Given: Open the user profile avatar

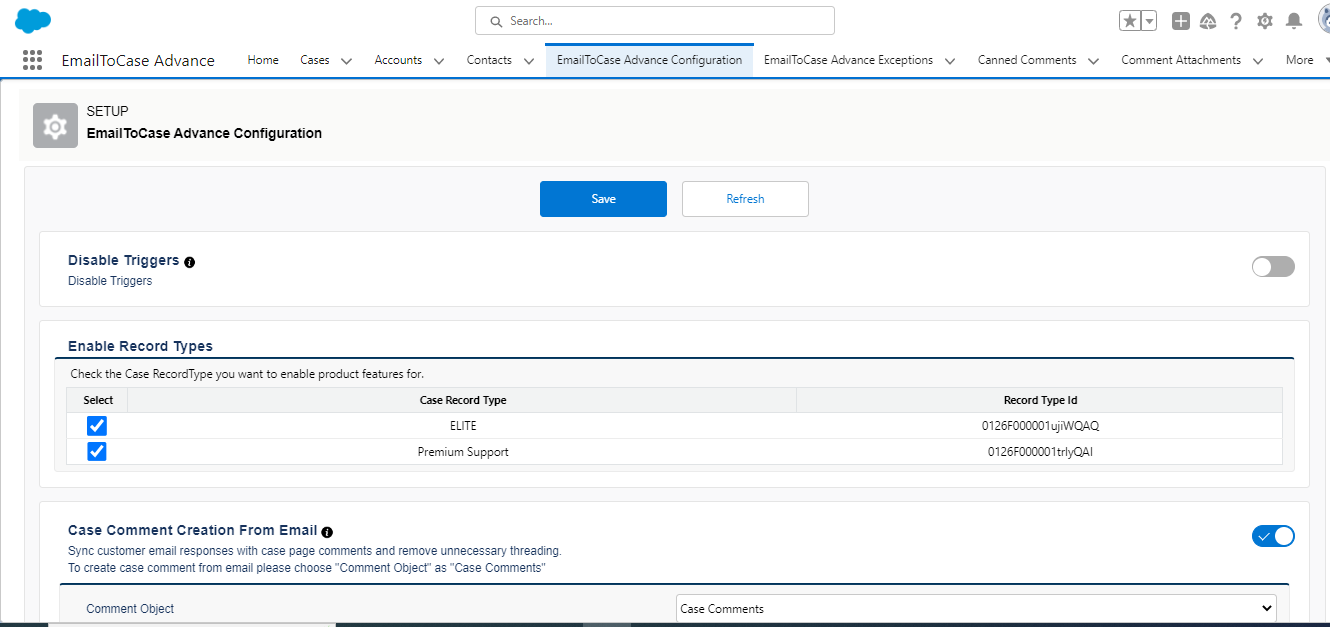Looking at the screenshot, I should (1323, 20).
